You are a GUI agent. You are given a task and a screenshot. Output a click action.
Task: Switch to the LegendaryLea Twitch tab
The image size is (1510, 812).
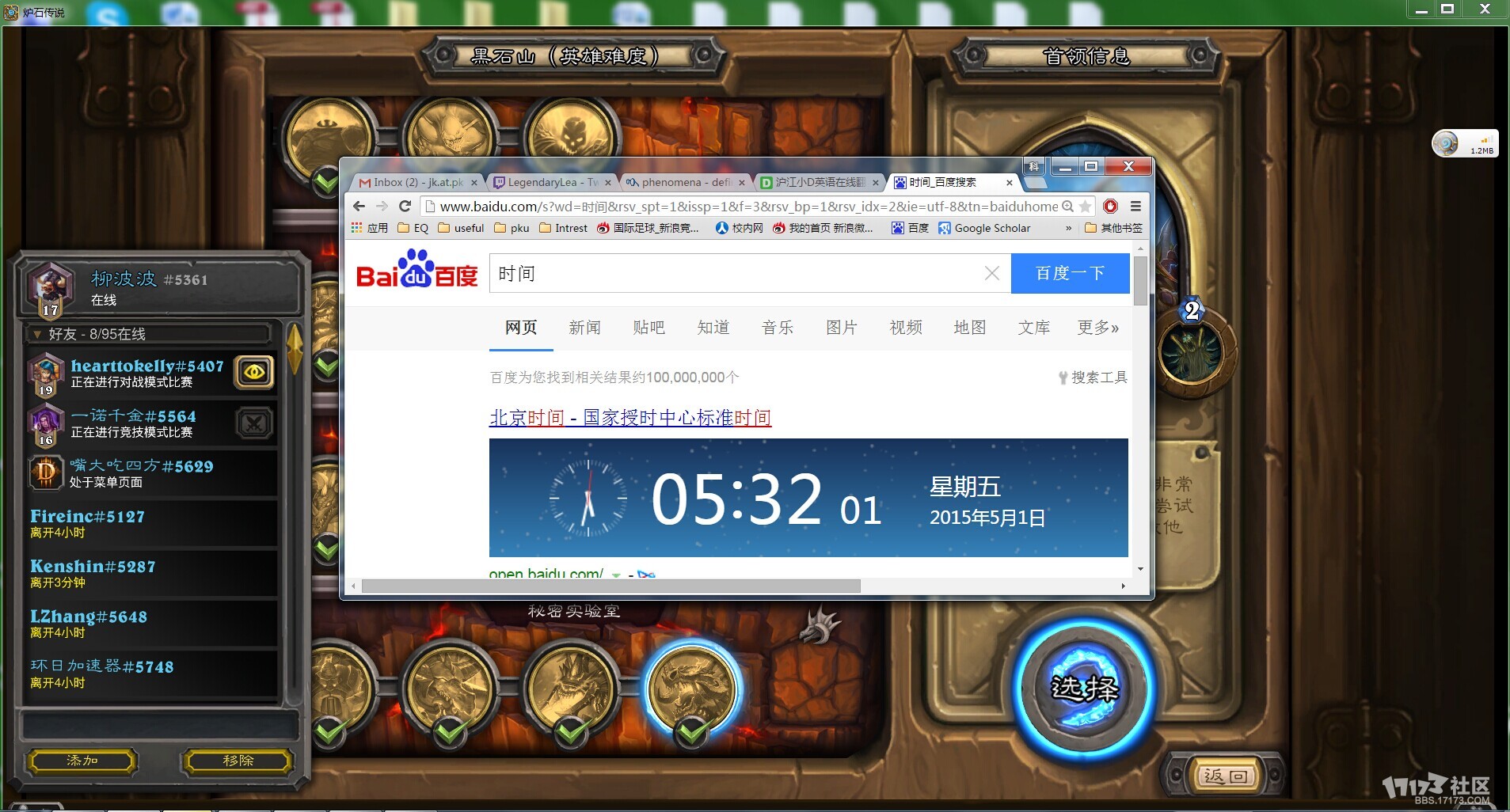[x=552, y=182]
